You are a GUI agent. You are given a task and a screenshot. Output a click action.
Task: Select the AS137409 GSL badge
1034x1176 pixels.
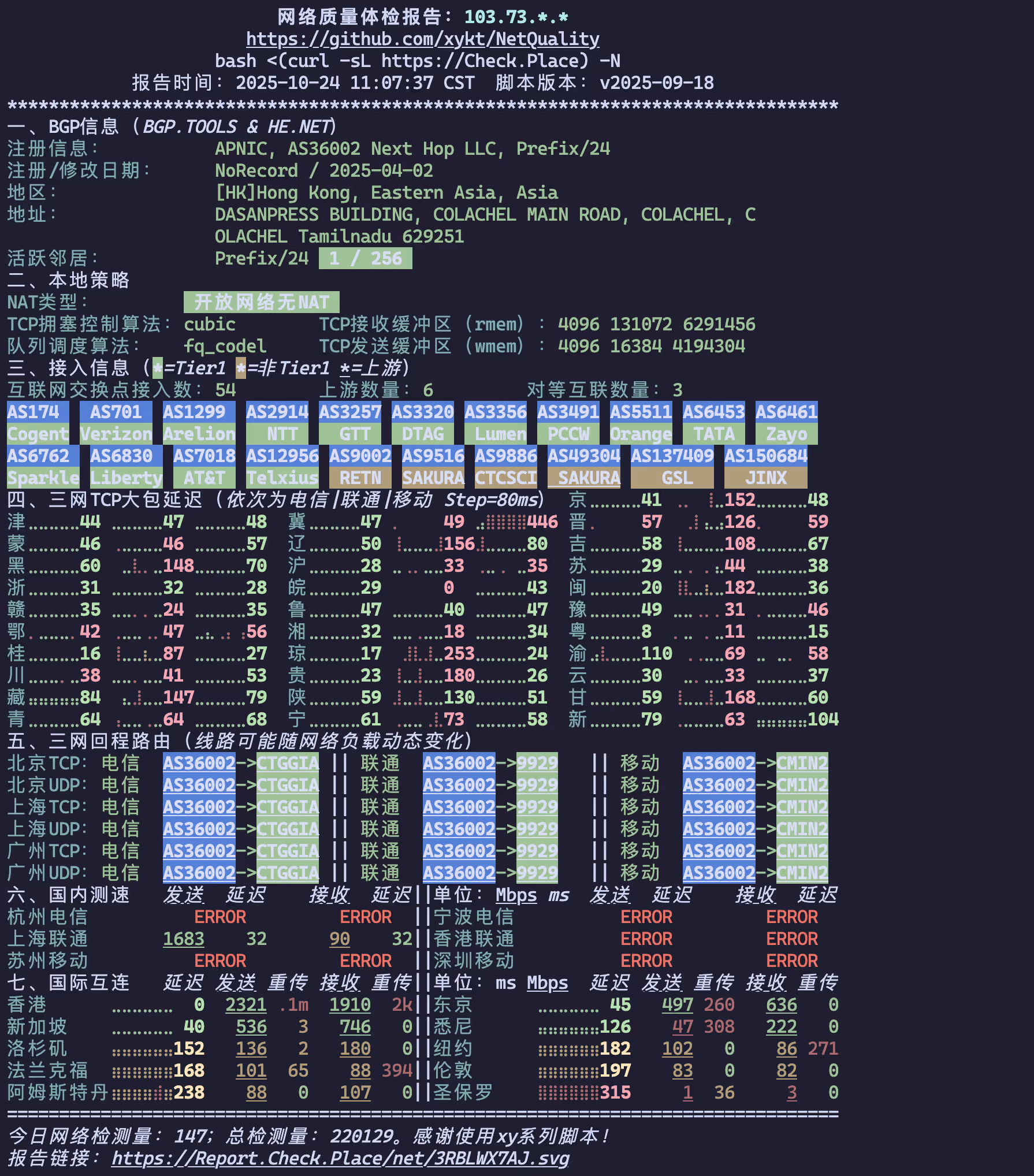point(672,467)
